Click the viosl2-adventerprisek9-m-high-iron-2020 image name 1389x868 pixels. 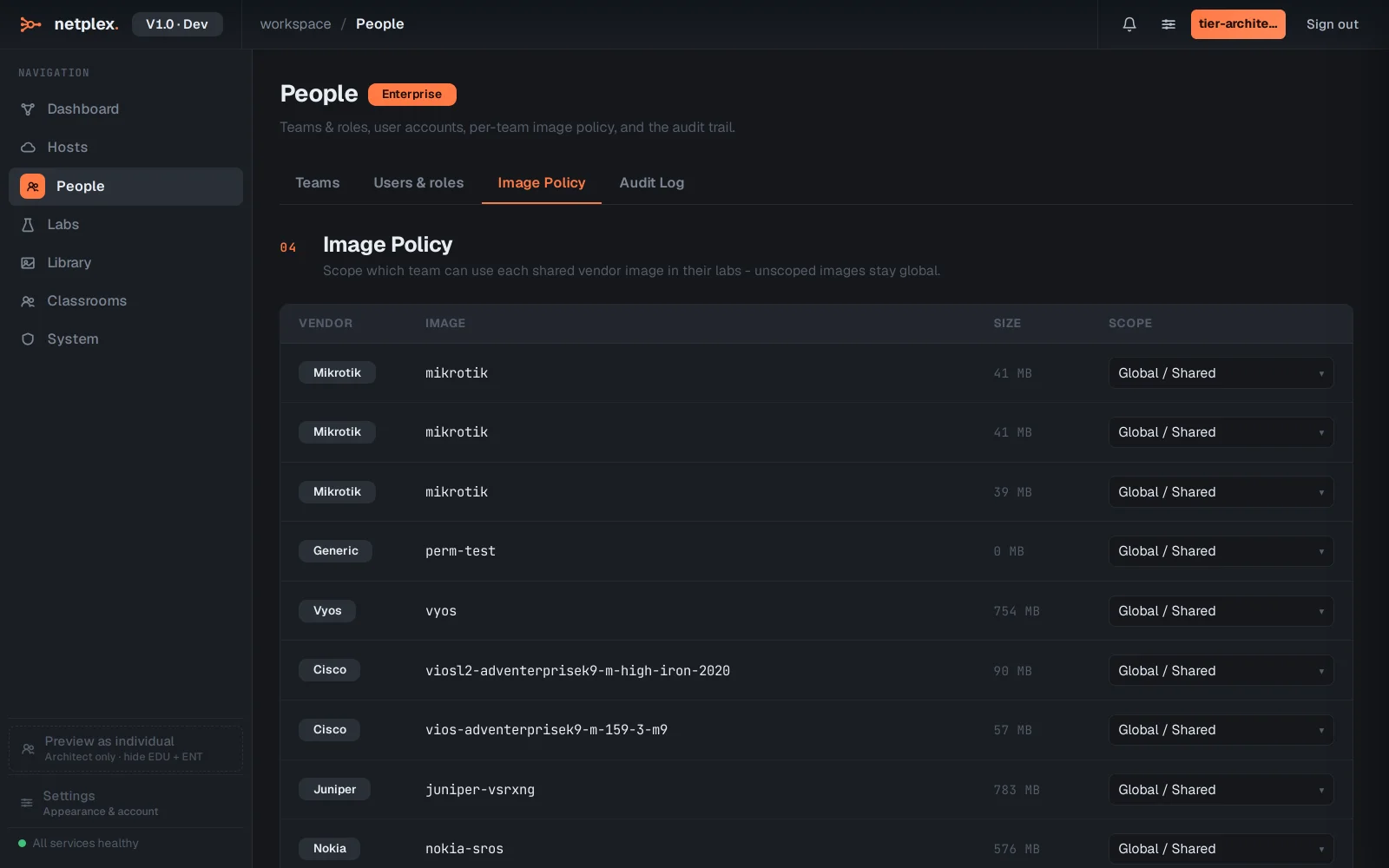coord(577,671)
